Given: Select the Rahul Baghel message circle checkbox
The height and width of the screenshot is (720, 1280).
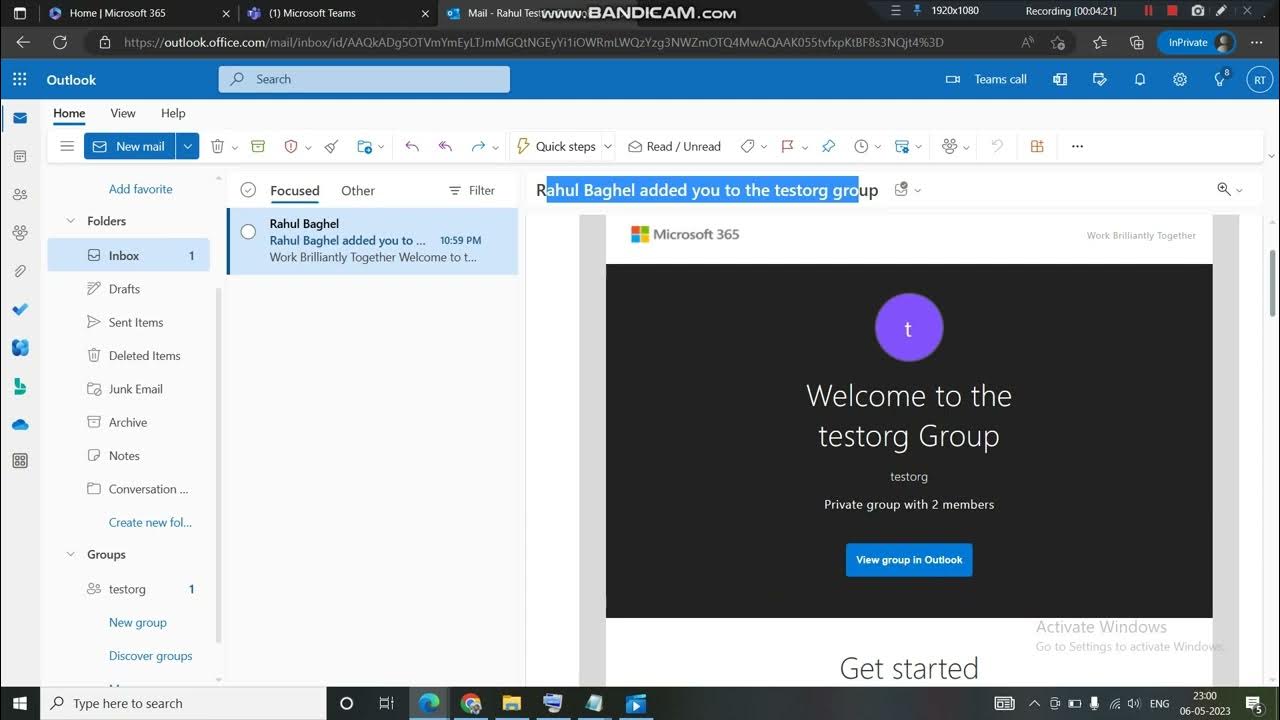Looking at the screenshot, I should [x=248, y=232].
